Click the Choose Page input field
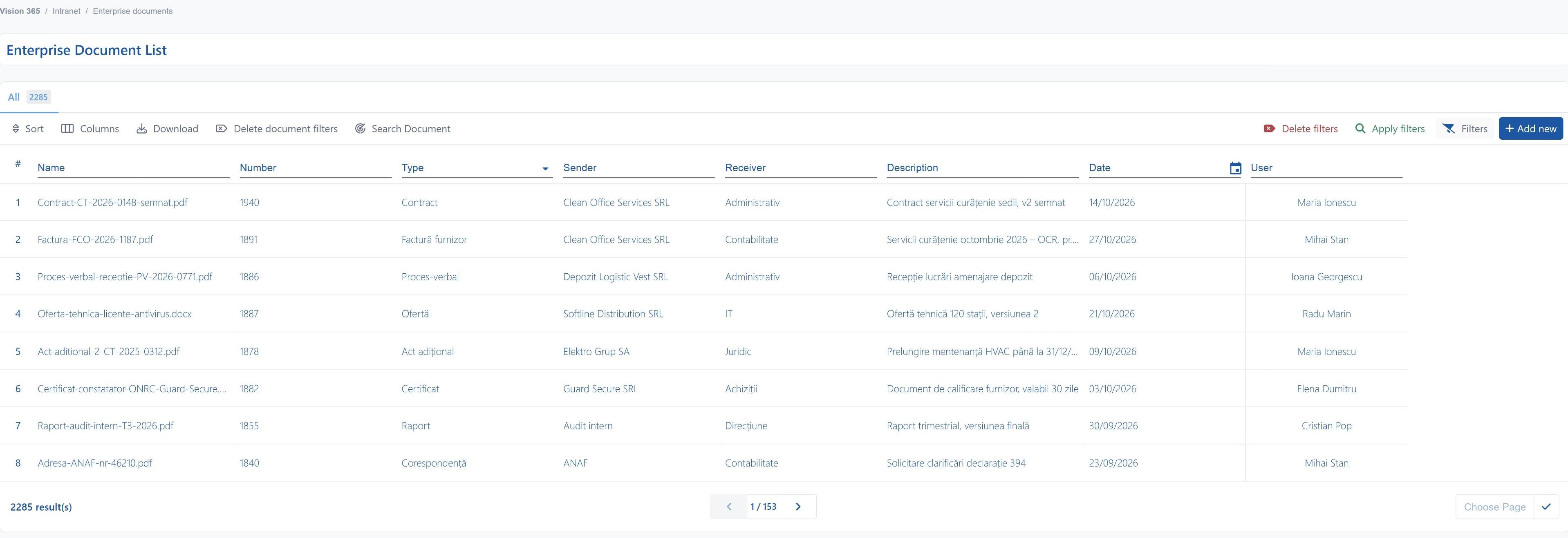 1494,507
